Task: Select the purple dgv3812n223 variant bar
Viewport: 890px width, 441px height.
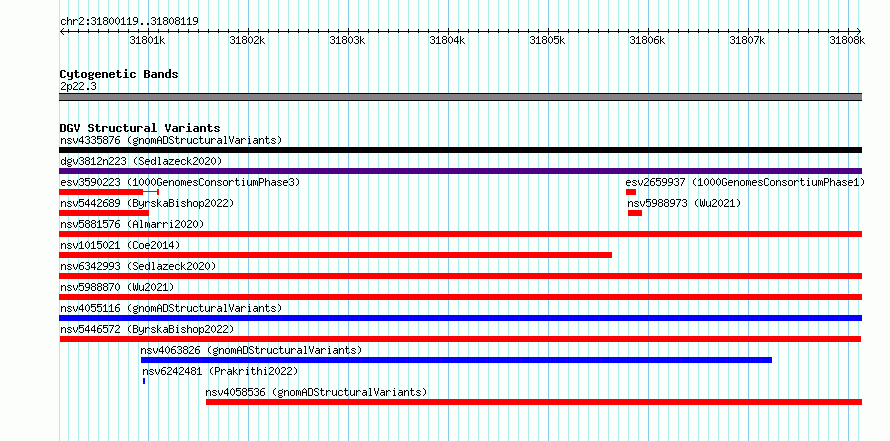Action: point(460,171)
